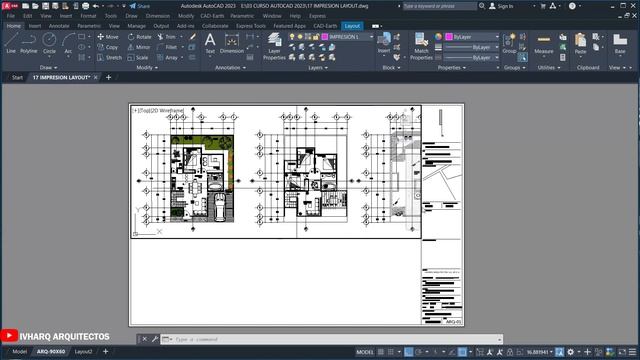
Task: Activate the Rotate command
Action: pyautogui.click(x=140, y=37)
